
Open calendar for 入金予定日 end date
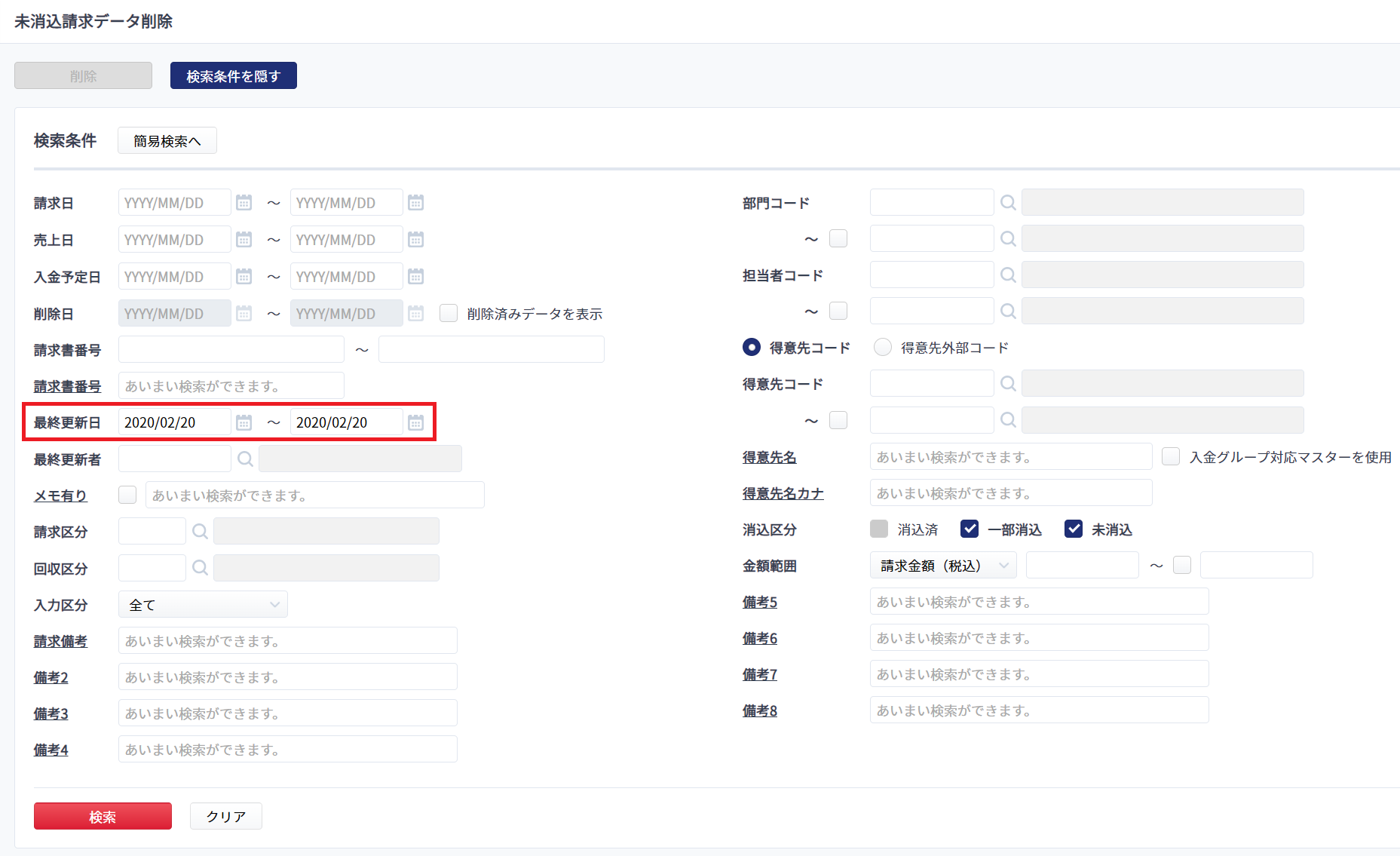415,276
